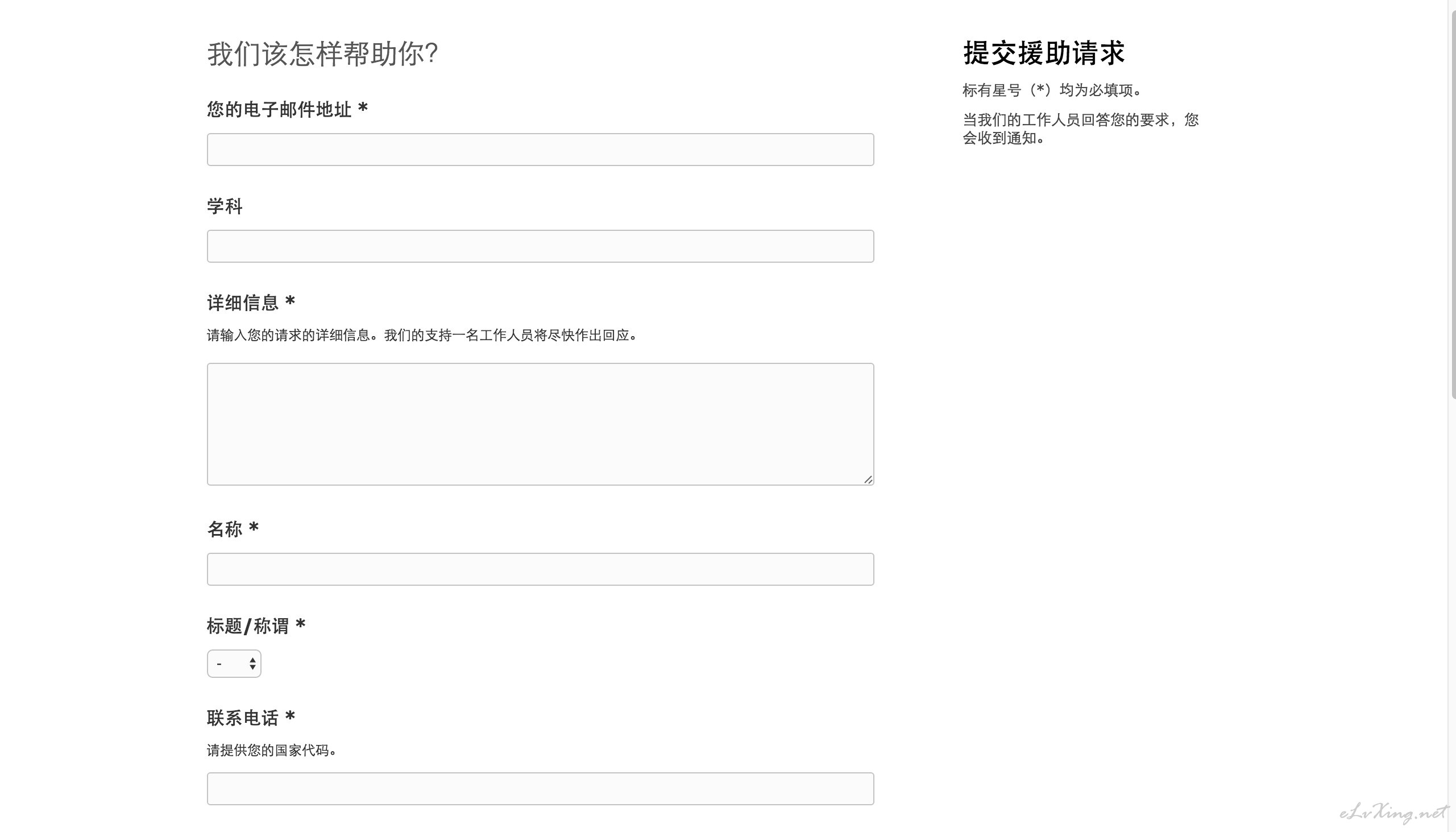The height and width of the screenshot is (832, 1456).
Task: Click the 请提供您的国家代码 hint text
Action: point(272,750)
